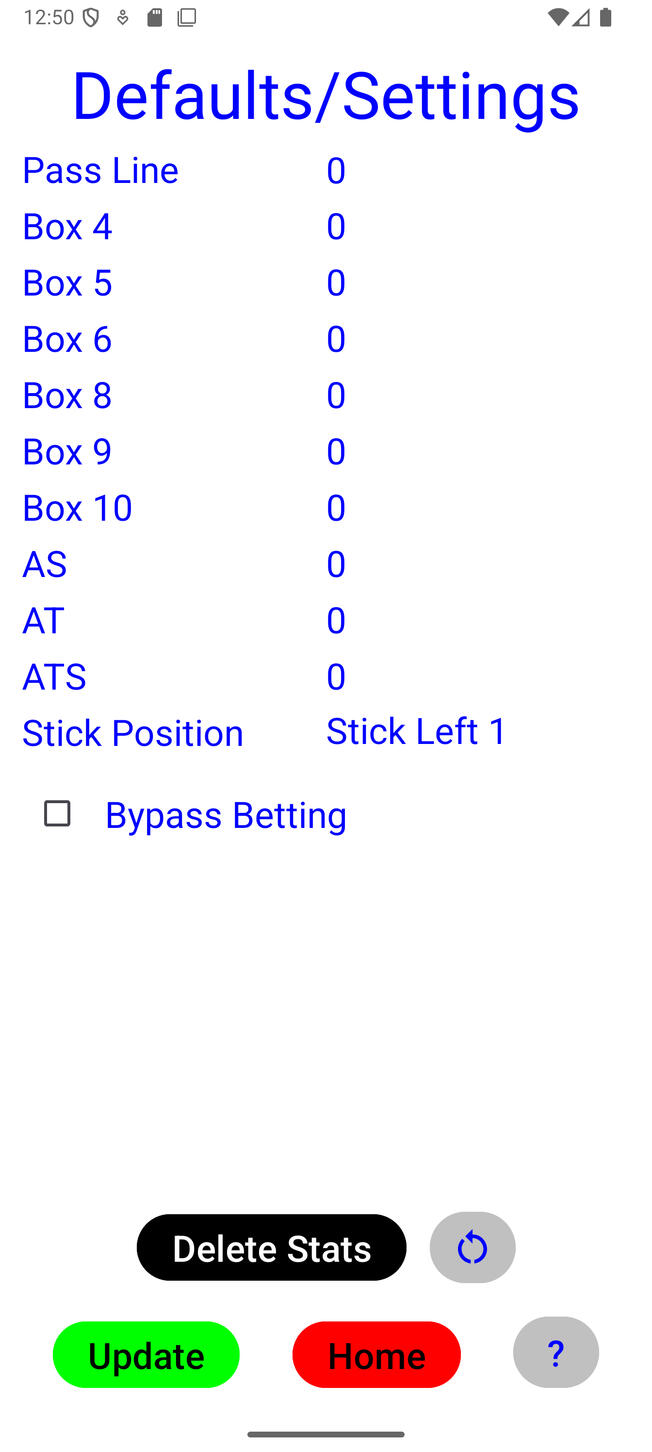Tap the Bypass Betting label text
This screenshot has height=1452, width=652.
point(226,816)
